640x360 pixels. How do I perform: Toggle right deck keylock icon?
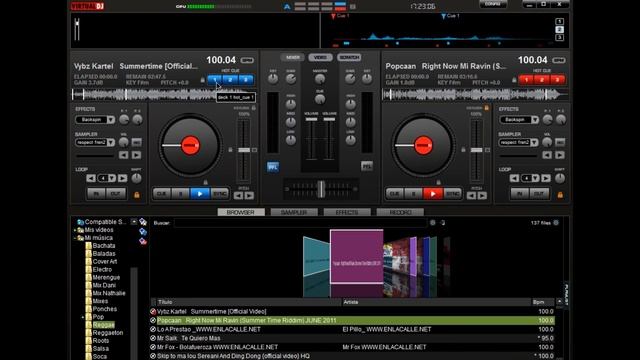click(487, 108)
